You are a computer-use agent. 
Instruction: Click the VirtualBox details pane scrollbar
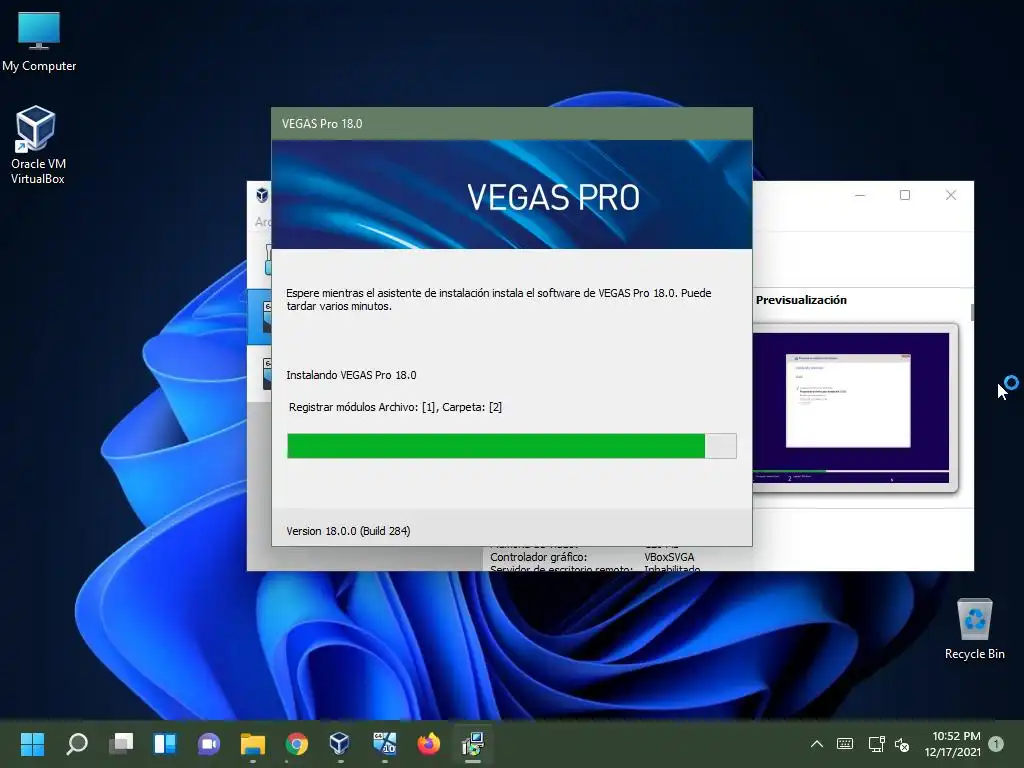click(972, 312)
